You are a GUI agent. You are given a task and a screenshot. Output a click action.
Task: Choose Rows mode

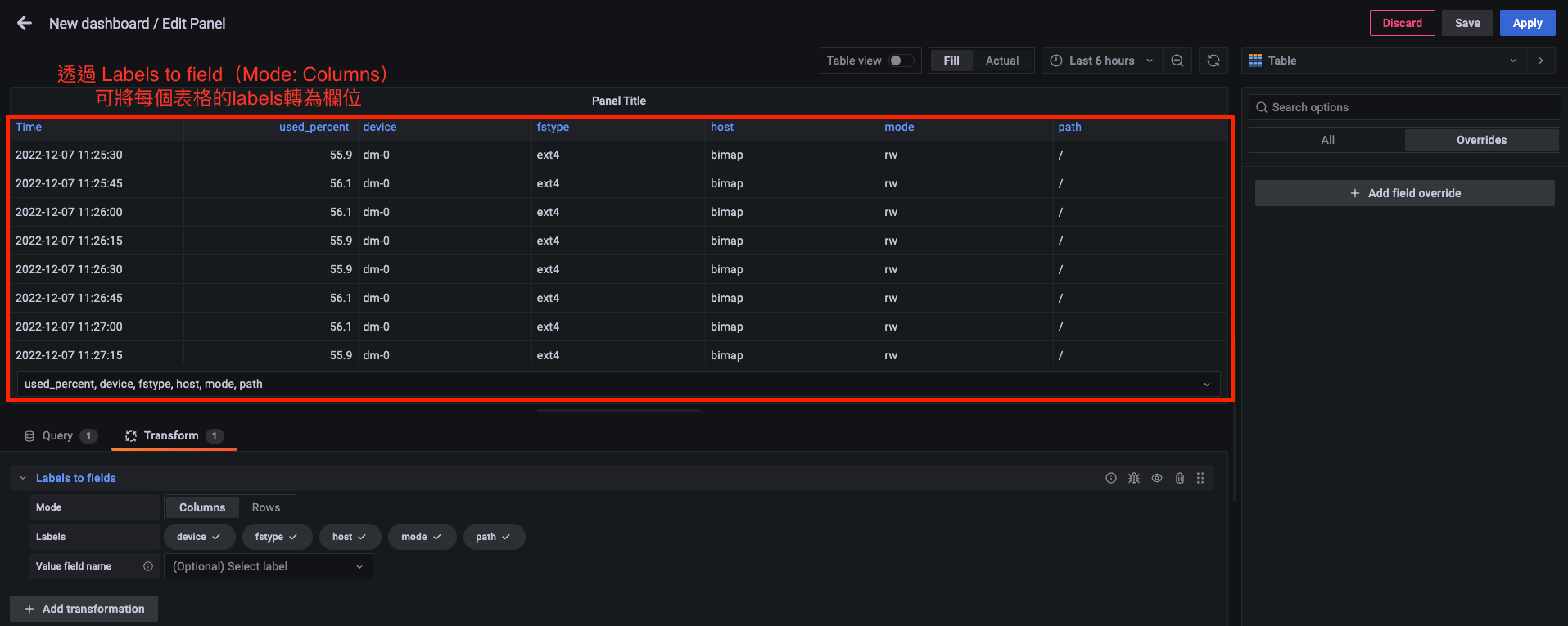point(266,507)
